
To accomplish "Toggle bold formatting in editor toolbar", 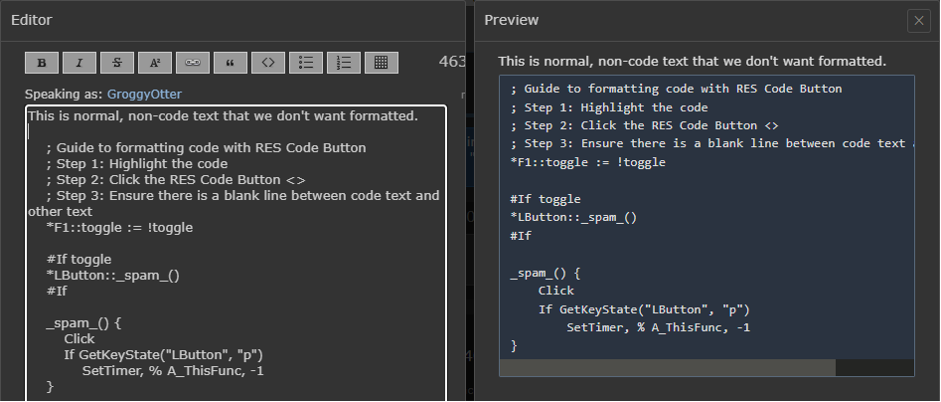I will tap(41, 62).
